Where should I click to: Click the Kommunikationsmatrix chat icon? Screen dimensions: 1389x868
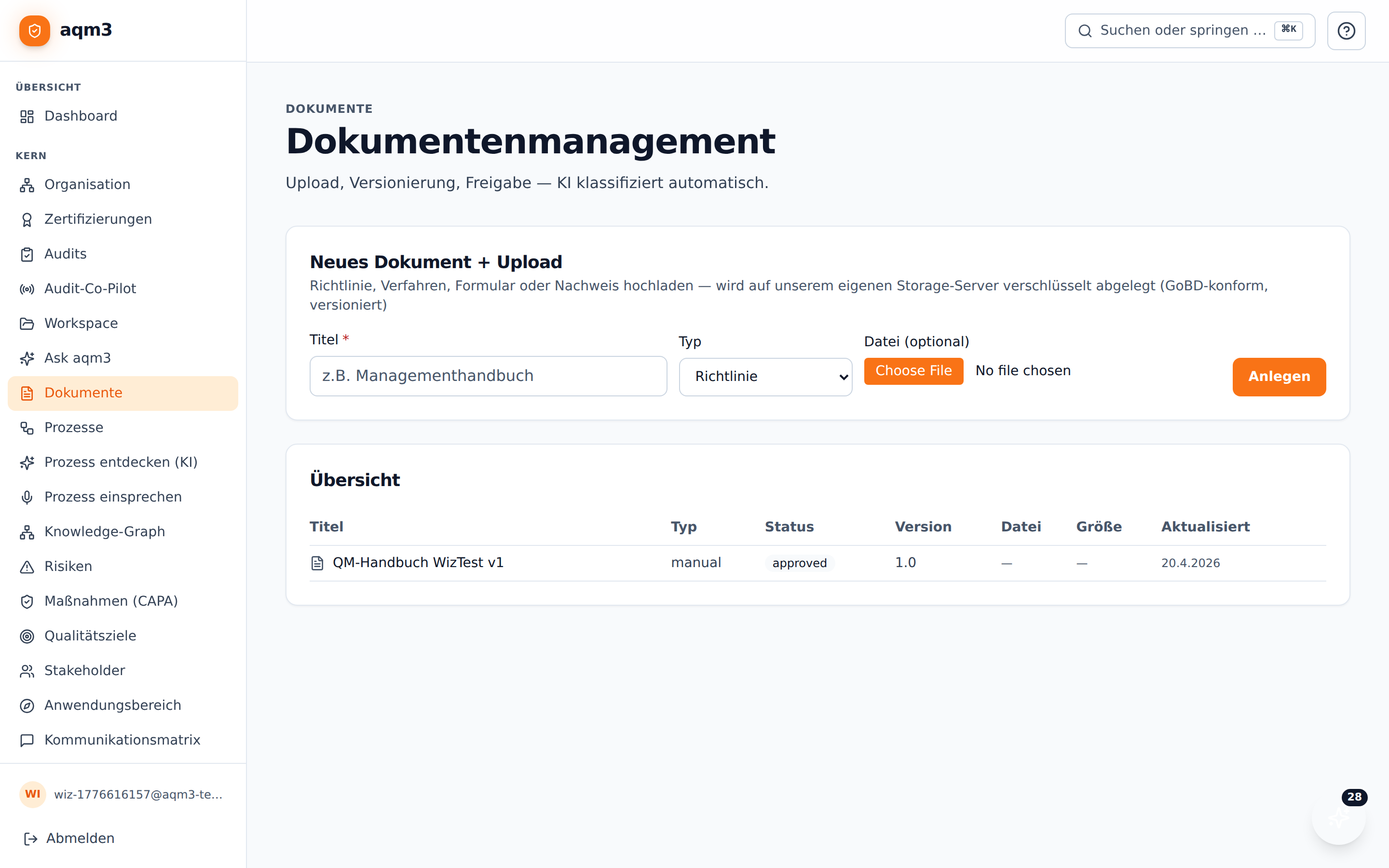coord(27,741)
